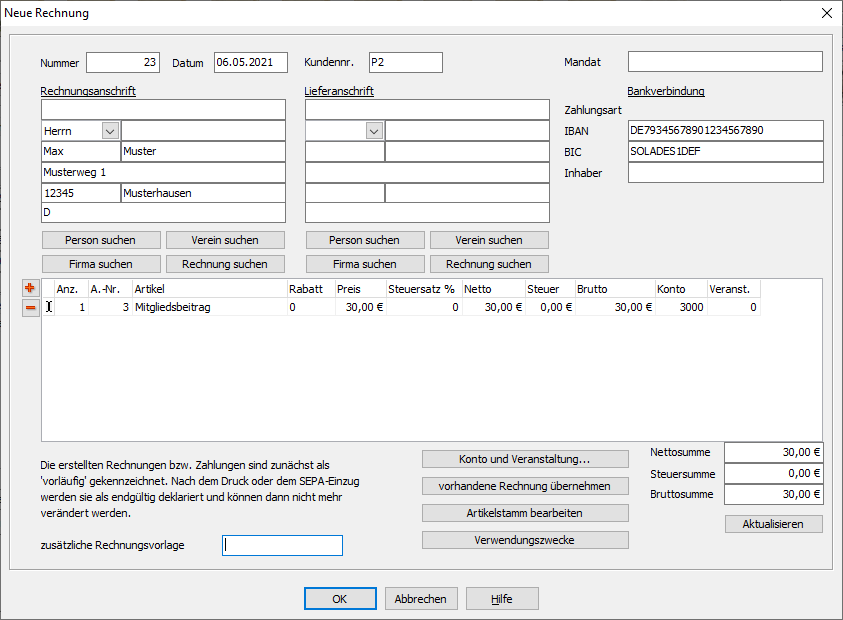Click Aktualisieren to refresh totals
Viewport: 843px width, 620px height.
coord(774,524)
